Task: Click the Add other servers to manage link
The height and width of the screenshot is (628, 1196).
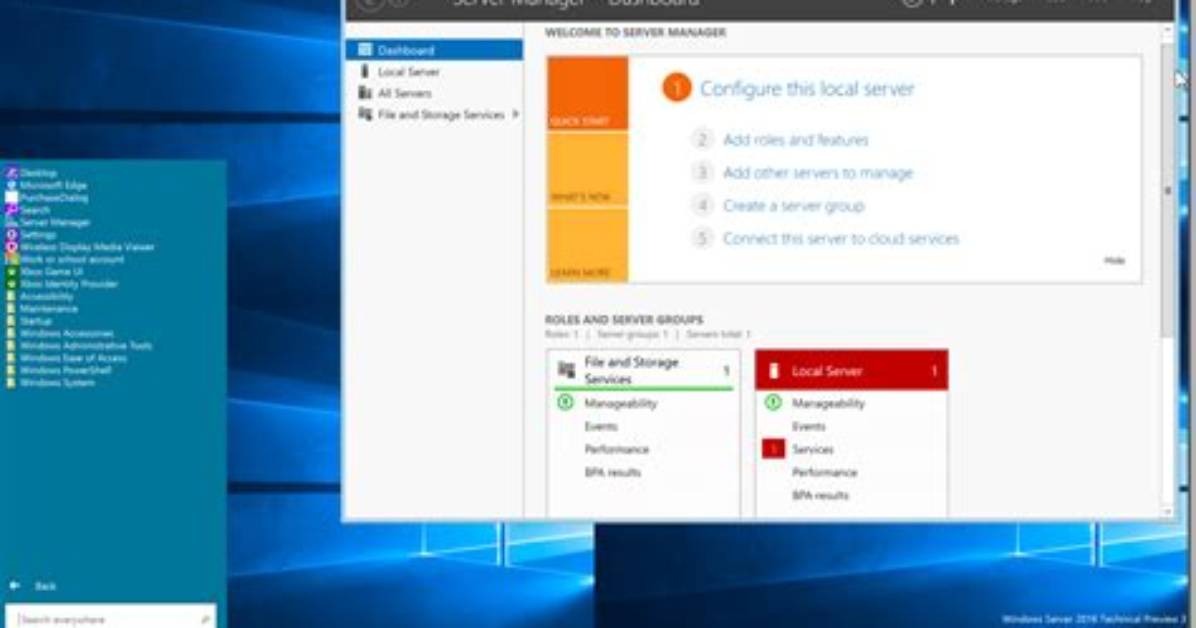Action: (x=818, y=172)
